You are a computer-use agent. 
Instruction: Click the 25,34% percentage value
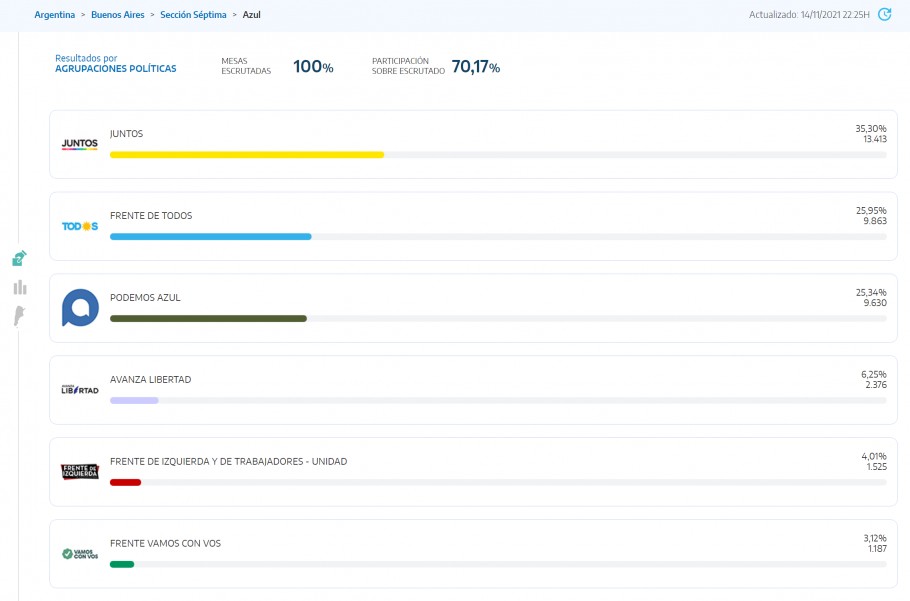(x=871, y=292)
